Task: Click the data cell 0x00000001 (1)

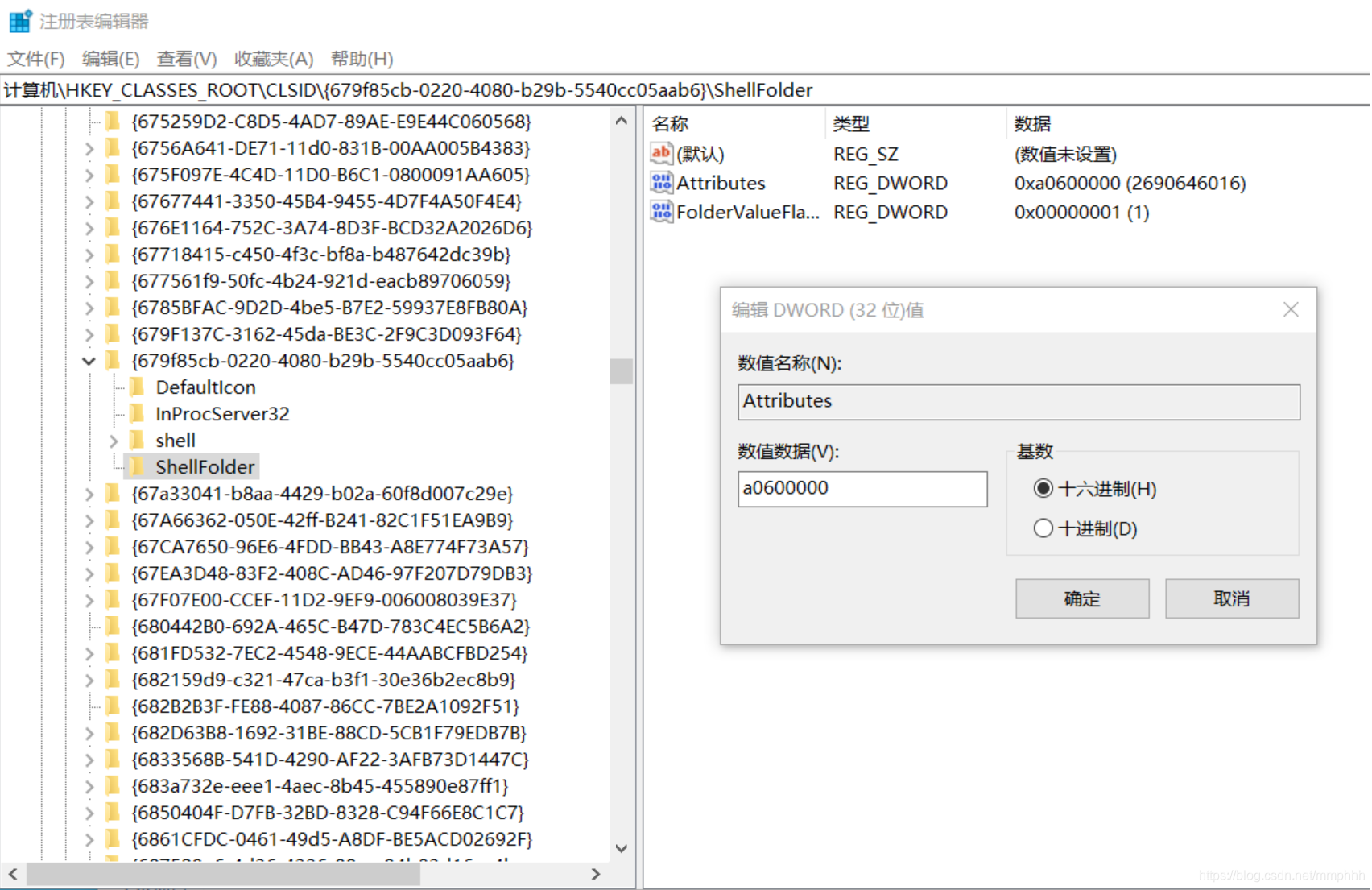Action: [x=1081, y=212]
